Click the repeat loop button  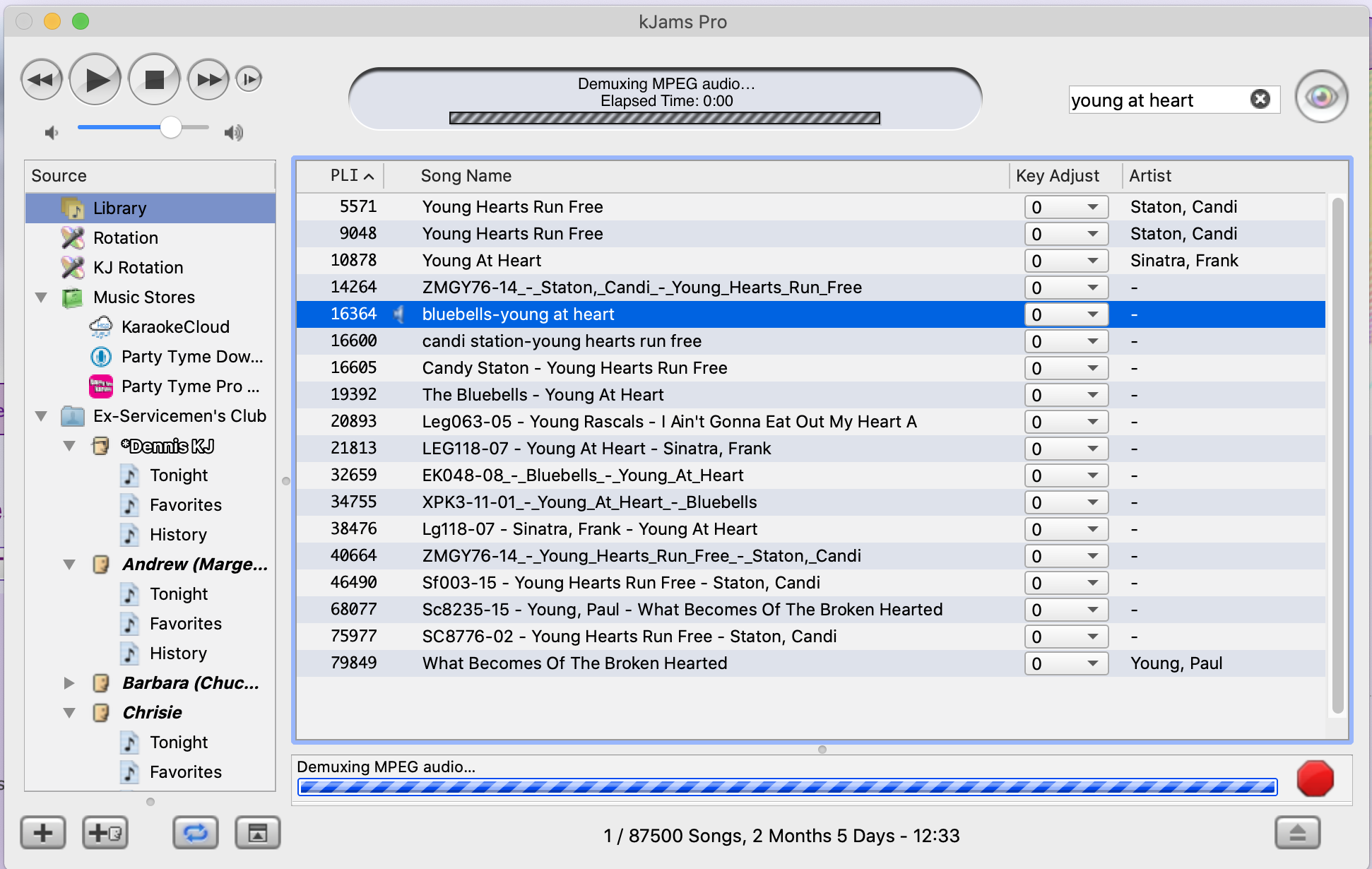pos(196,833)
